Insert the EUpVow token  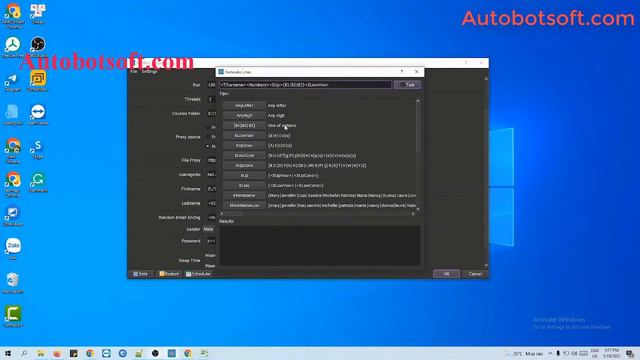tap(244, 145)
